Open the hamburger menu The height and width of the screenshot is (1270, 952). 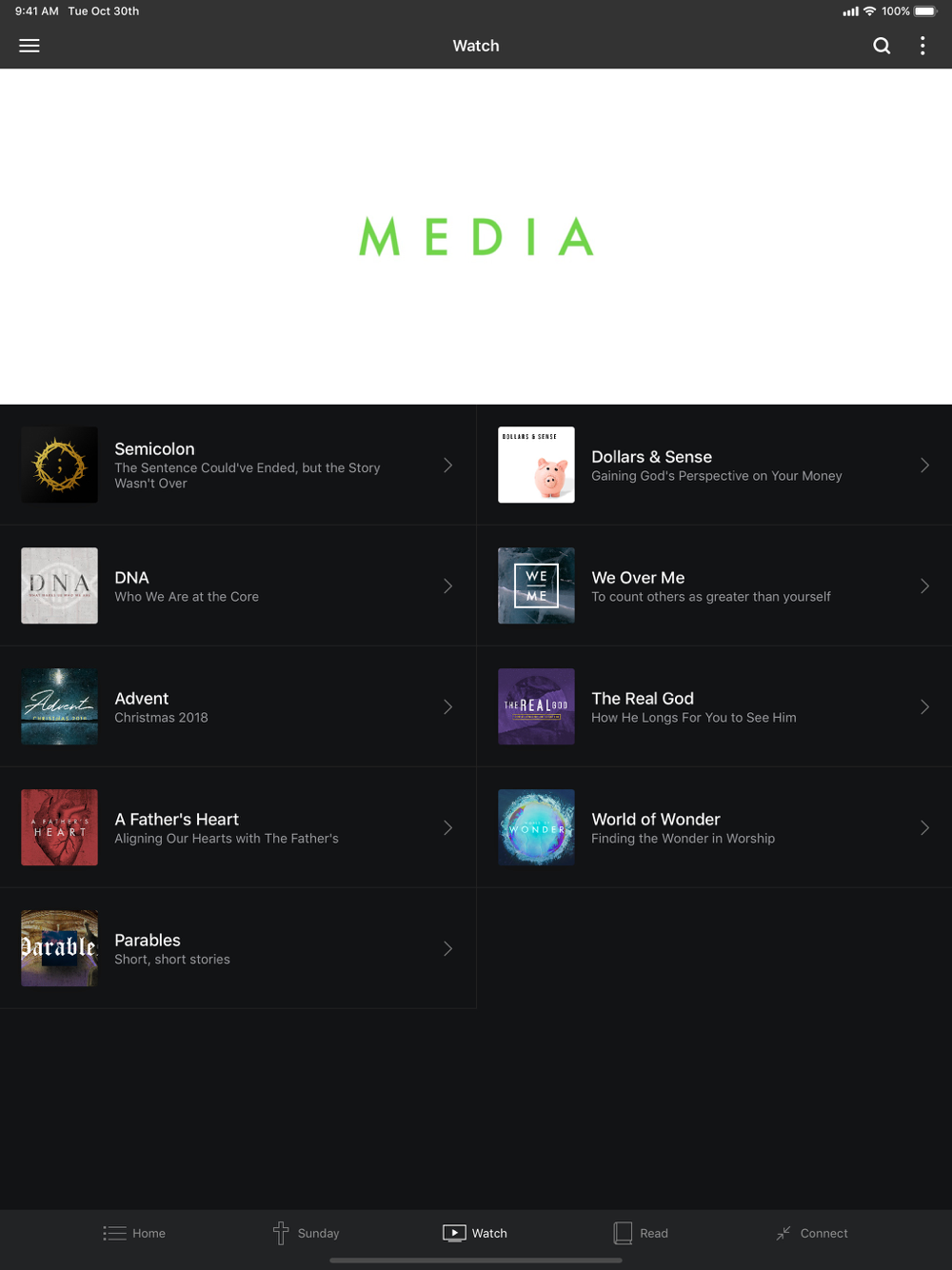[x=30, y=46]
